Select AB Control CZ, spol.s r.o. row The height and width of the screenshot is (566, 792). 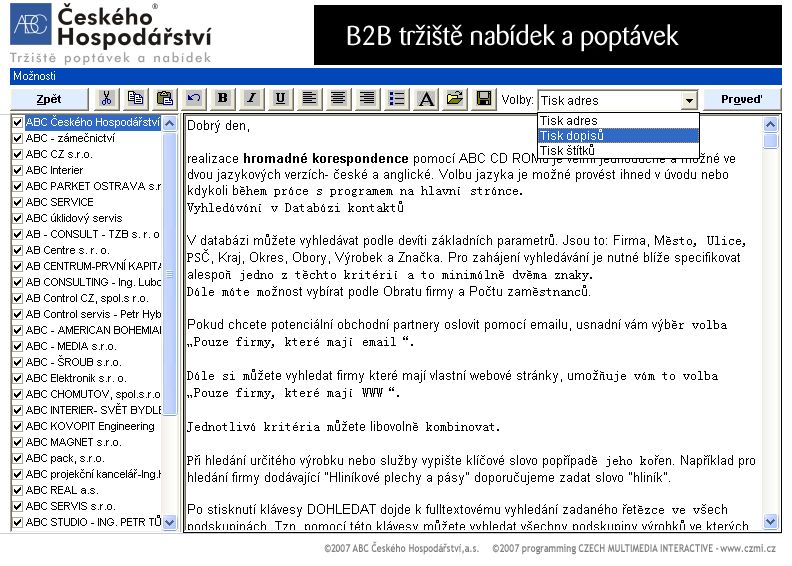87,298
